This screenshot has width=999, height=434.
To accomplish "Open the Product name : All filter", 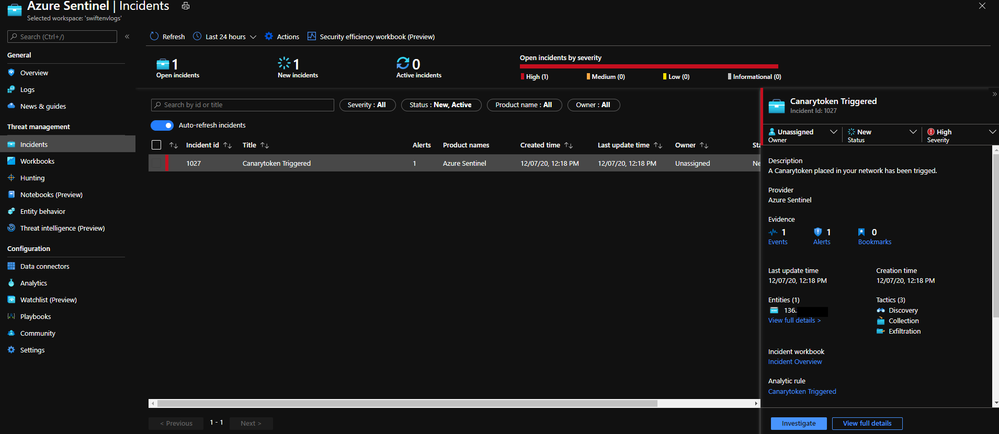I will 524,105.
